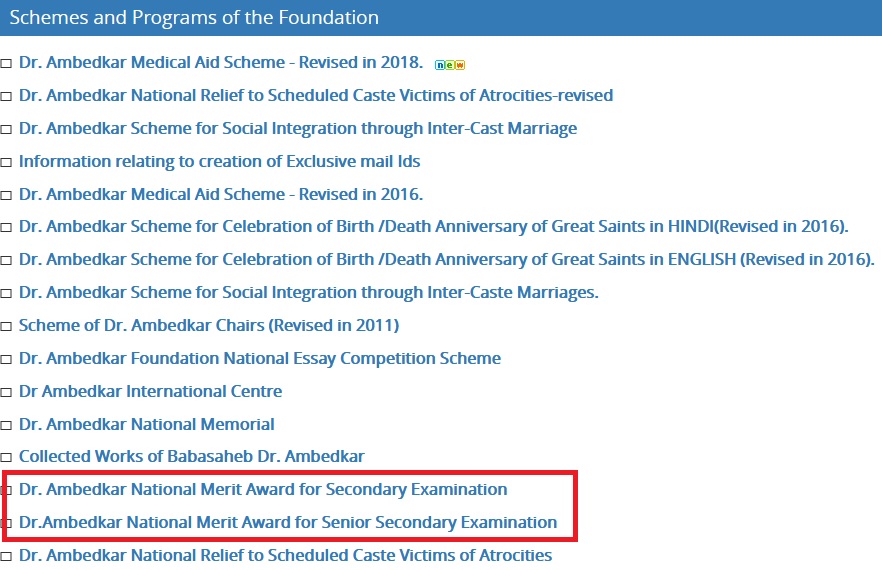Open Social Integration through Inter-Caste Marriages link

coord(308,293)
